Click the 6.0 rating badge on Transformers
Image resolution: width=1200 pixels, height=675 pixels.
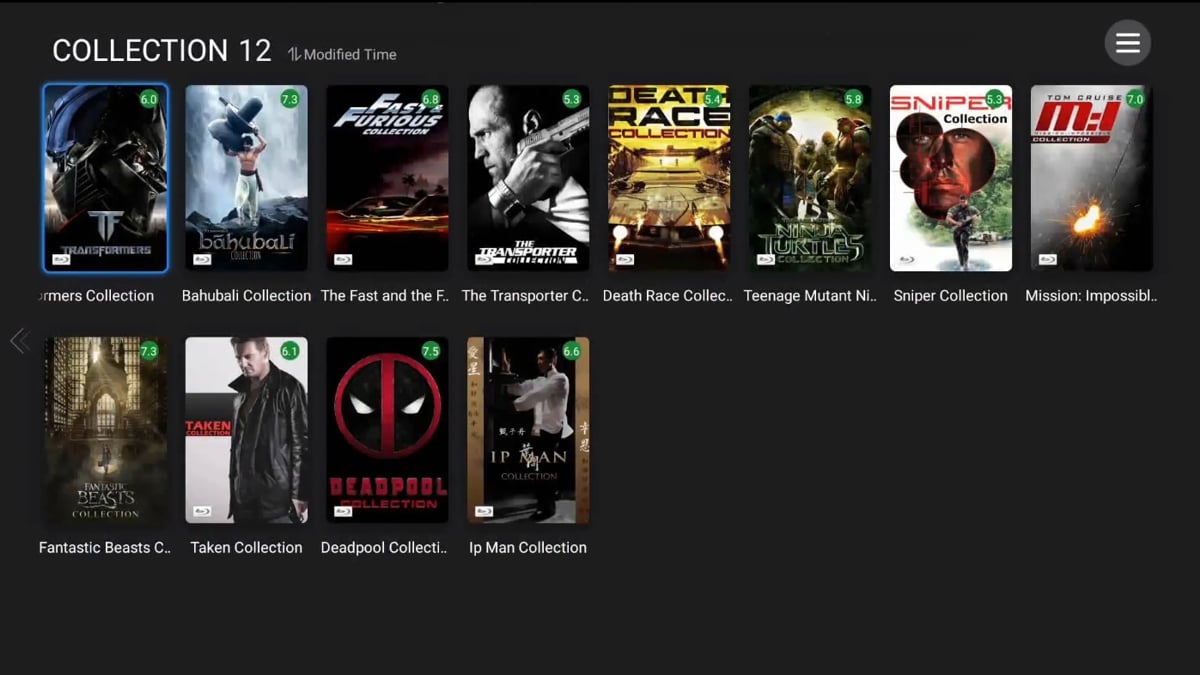pos(149,99)
